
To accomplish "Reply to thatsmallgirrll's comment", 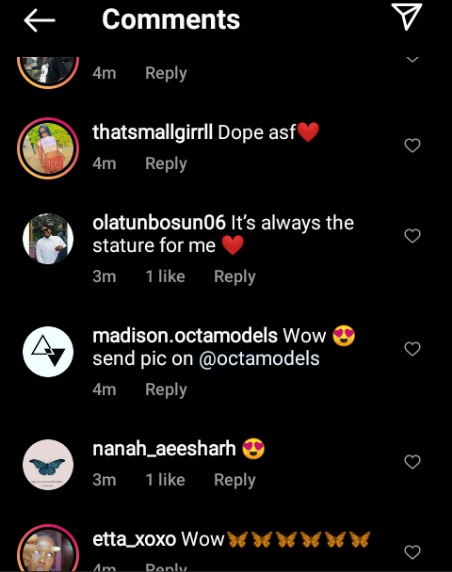I will 166,164.
